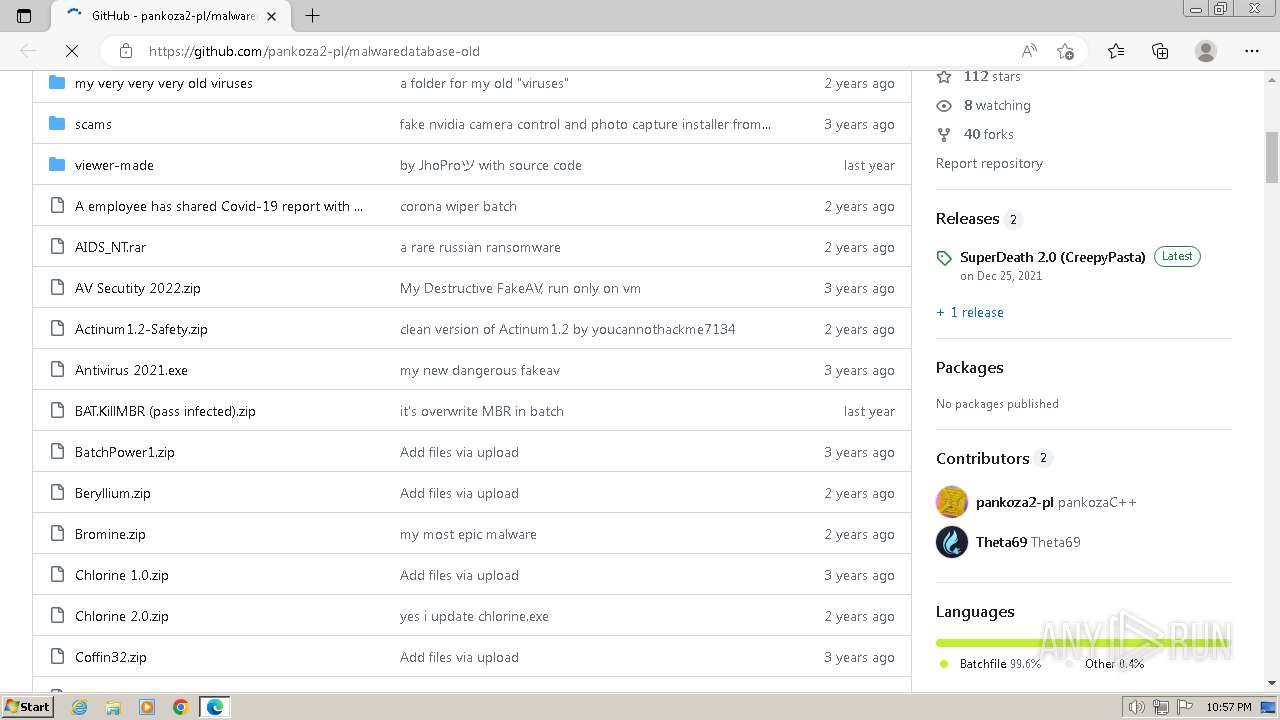Click the volume icon in system tray
The image size is (1280, 720).
coord(1137,707)
